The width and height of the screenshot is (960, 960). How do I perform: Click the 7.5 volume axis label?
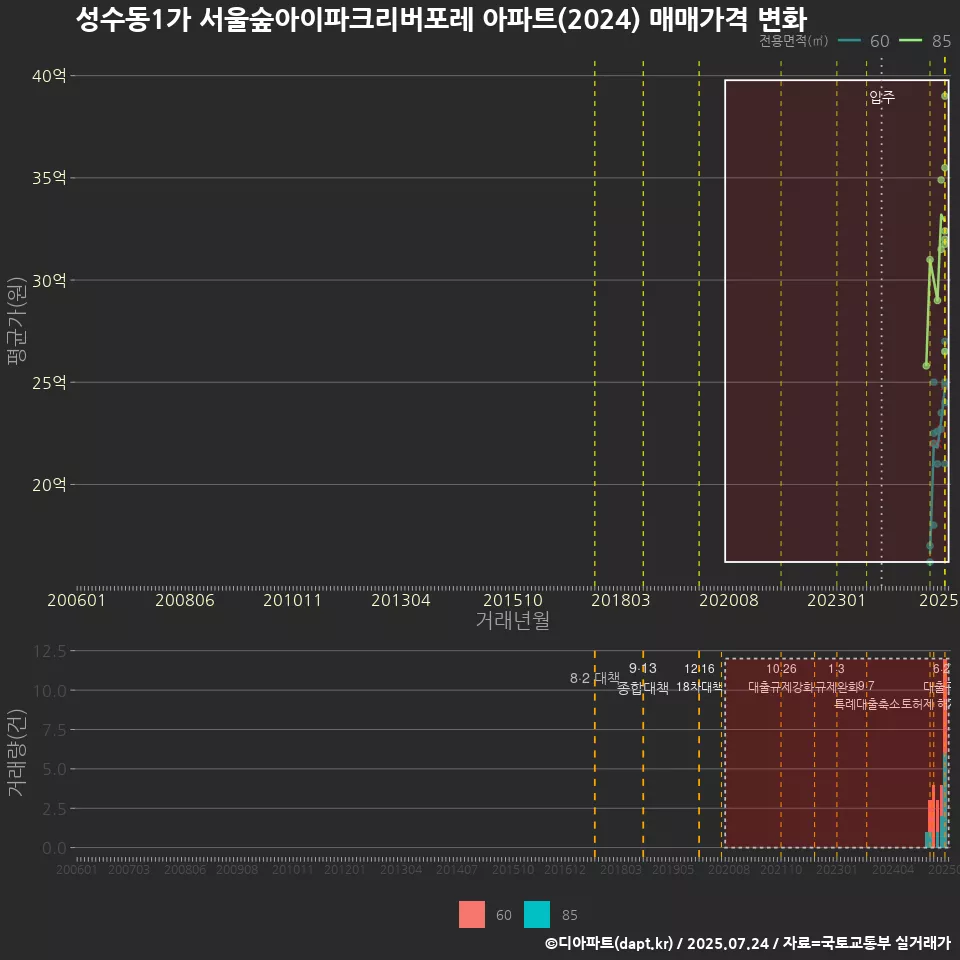[x=54, y=730]
